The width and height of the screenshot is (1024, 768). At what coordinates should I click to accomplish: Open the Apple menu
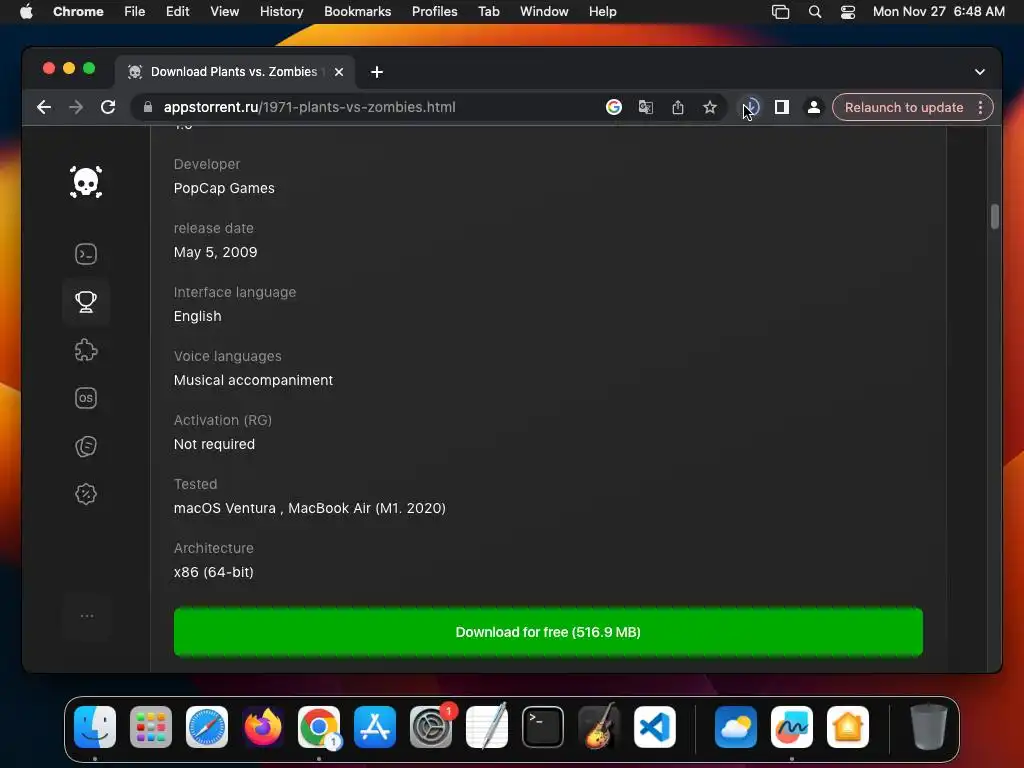pos(26,12)
